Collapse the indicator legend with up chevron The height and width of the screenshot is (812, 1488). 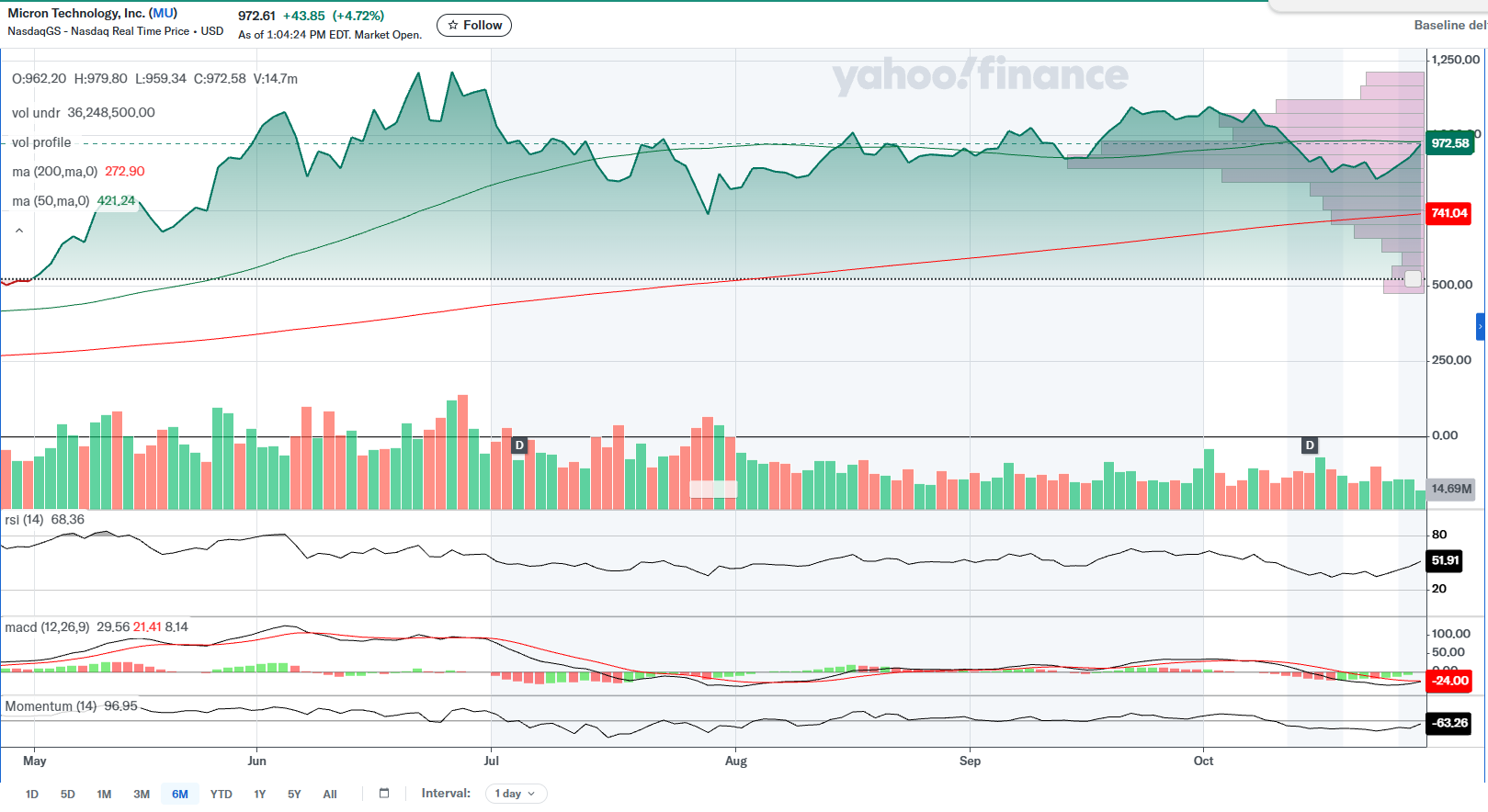coord(19,231)
